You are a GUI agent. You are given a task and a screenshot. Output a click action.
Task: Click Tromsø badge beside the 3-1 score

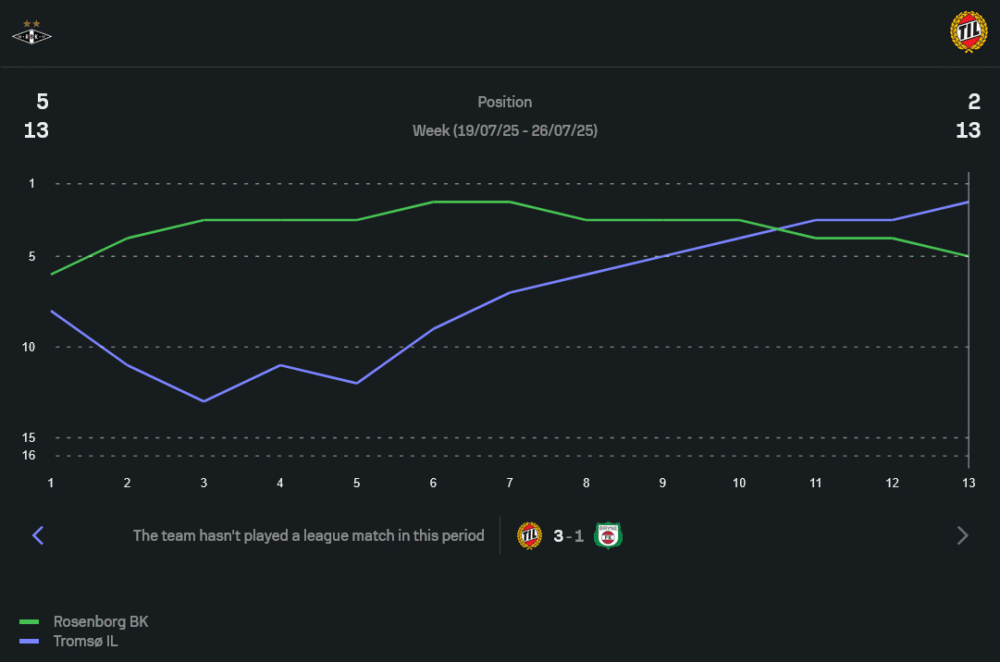[529, 536]
